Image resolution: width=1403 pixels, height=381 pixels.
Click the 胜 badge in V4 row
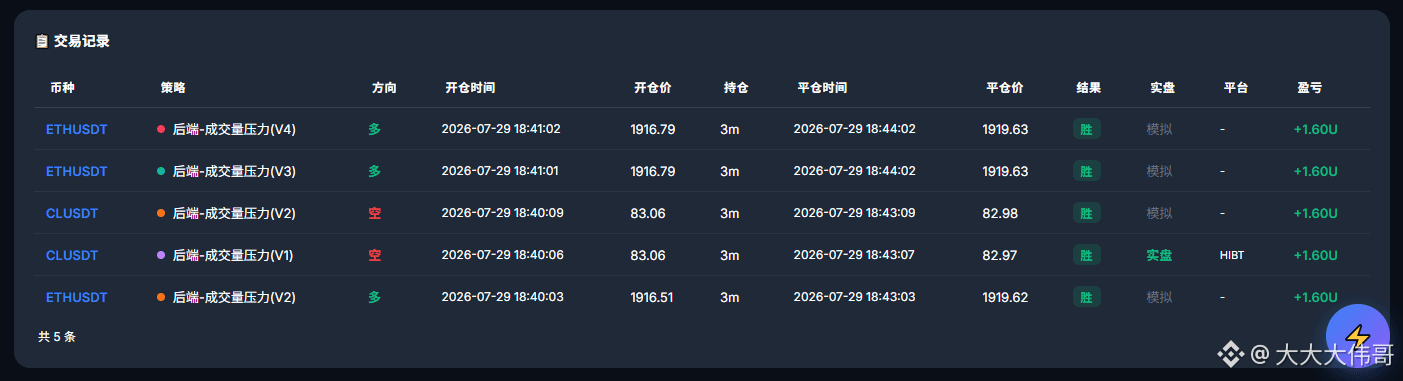tap(1087, 129)
